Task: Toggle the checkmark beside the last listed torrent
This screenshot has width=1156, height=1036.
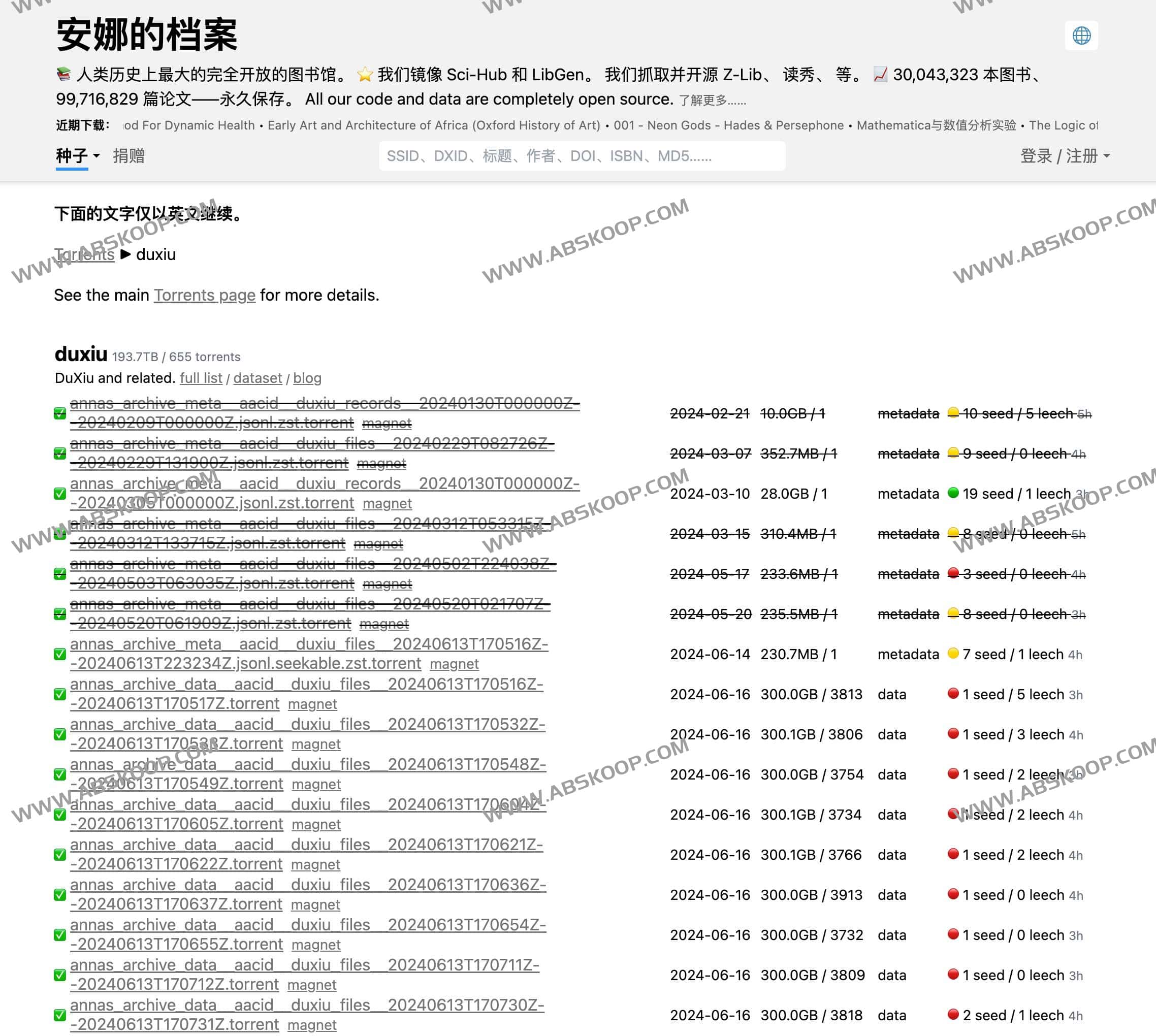Action: (x=60, y=1016)
